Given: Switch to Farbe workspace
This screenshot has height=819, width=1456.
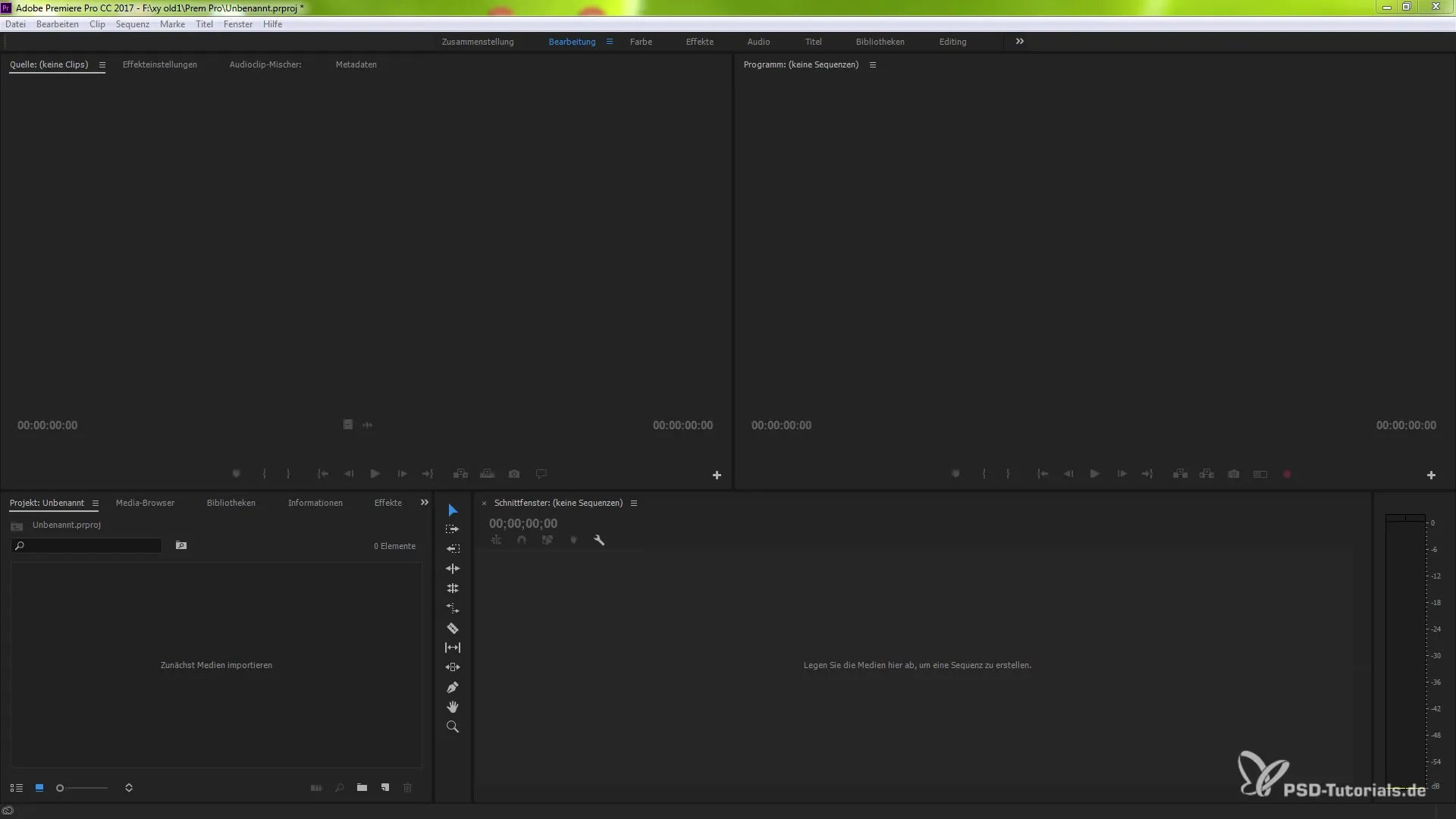Looking at the screenshot, I should [x=641, y=42].
